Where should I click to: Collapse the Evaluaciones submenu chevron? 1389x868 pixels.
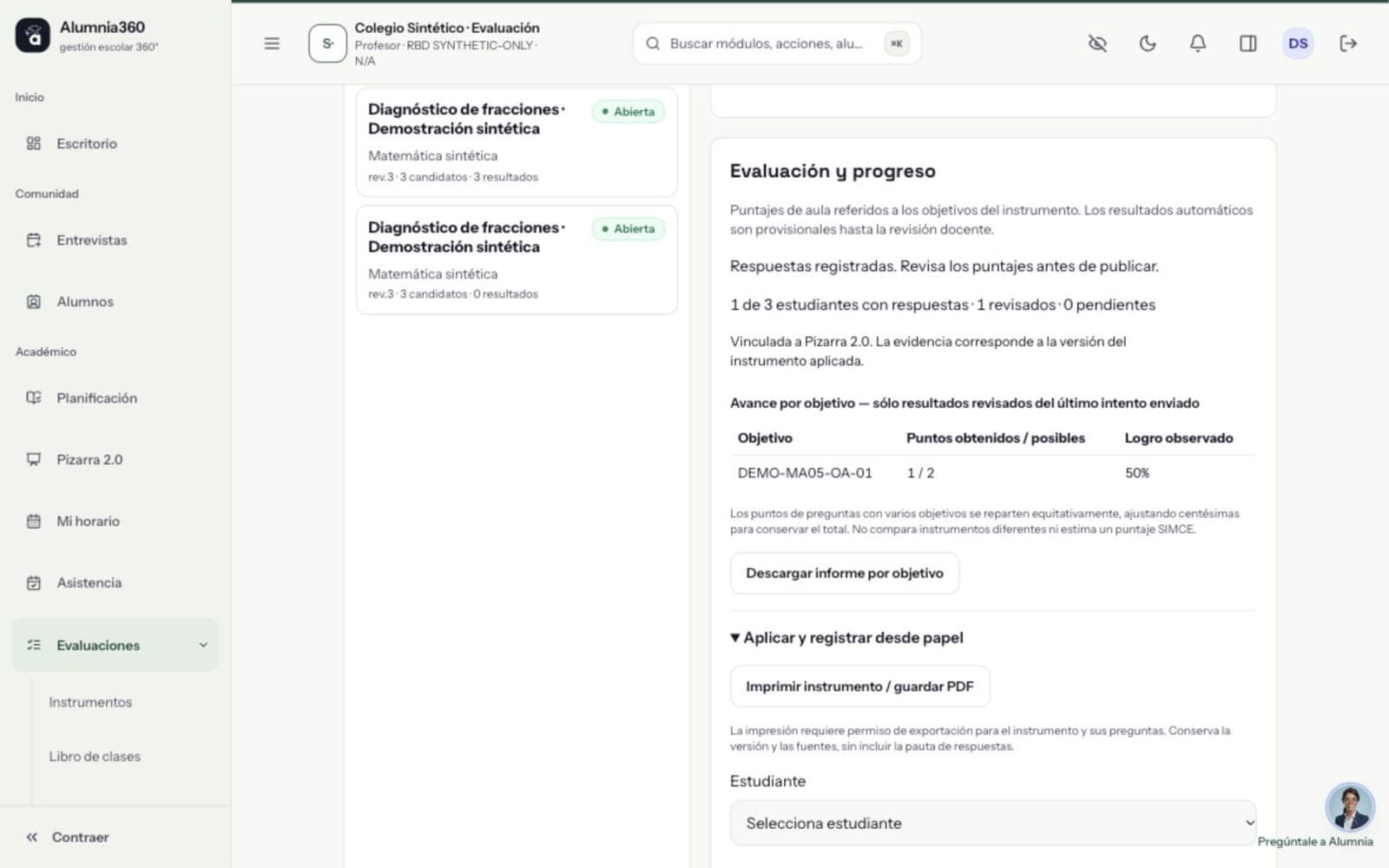203,645
